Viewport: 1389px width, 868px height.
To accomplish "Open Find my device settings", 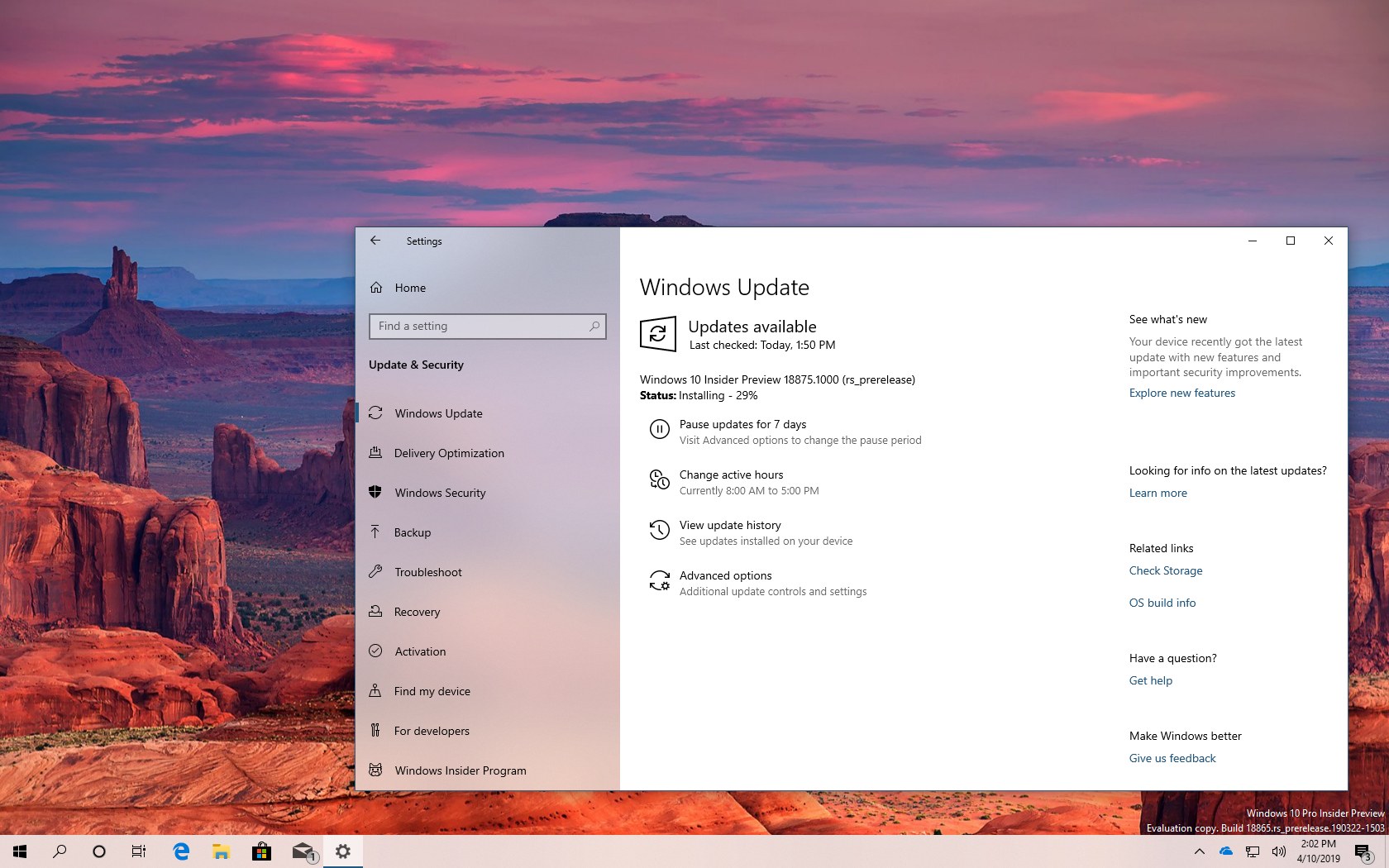I will coord(432,691).
